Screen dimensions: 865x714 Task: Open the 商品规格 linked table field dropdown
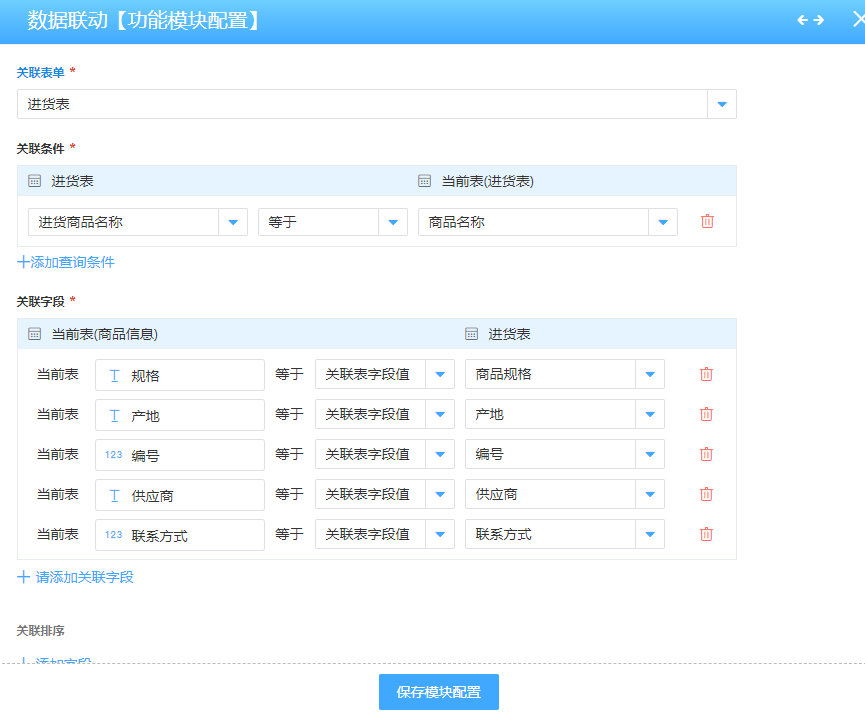(x=650, y=374)
